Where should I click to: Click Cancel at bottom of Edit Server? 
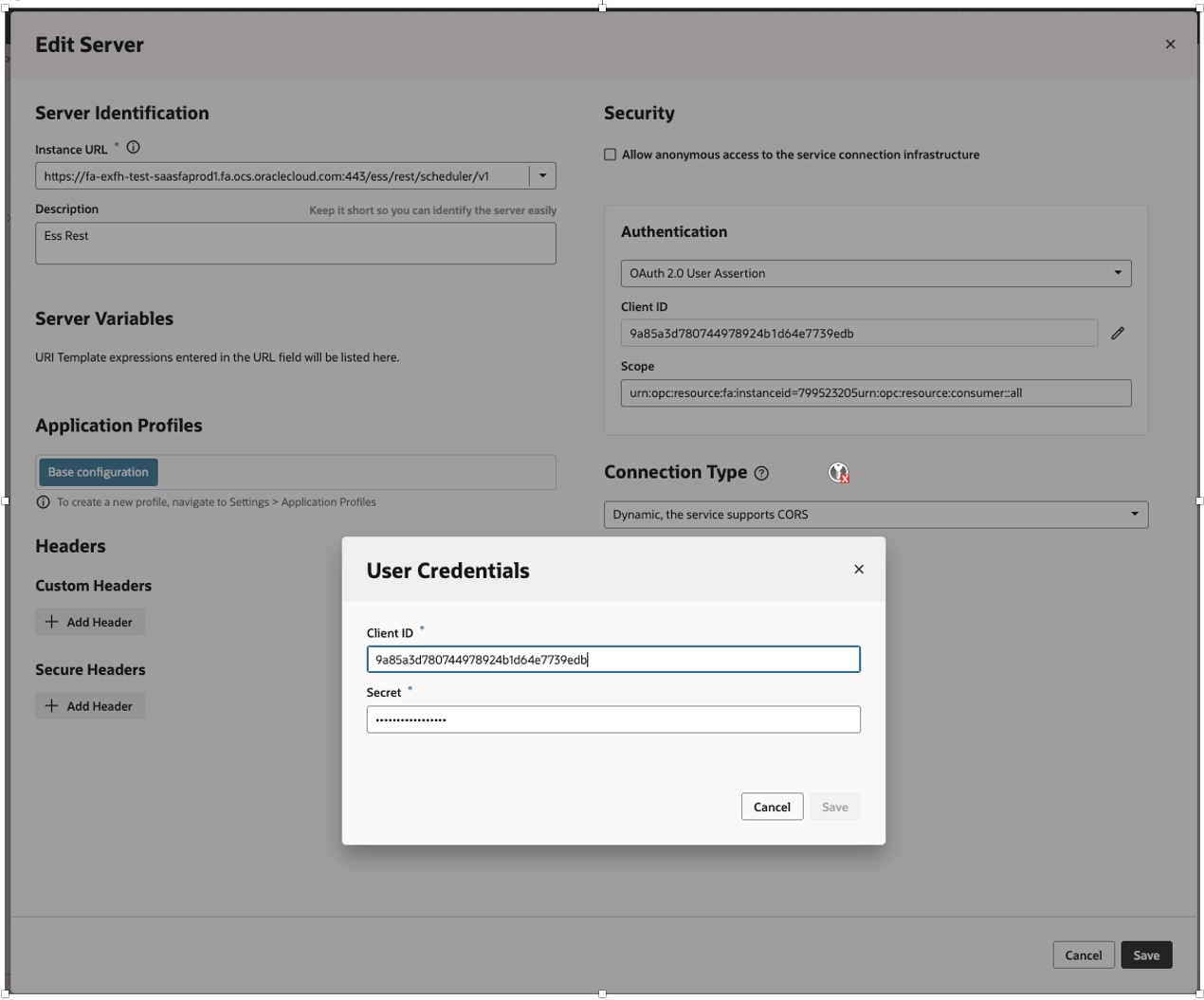[x=1083, y=955]
